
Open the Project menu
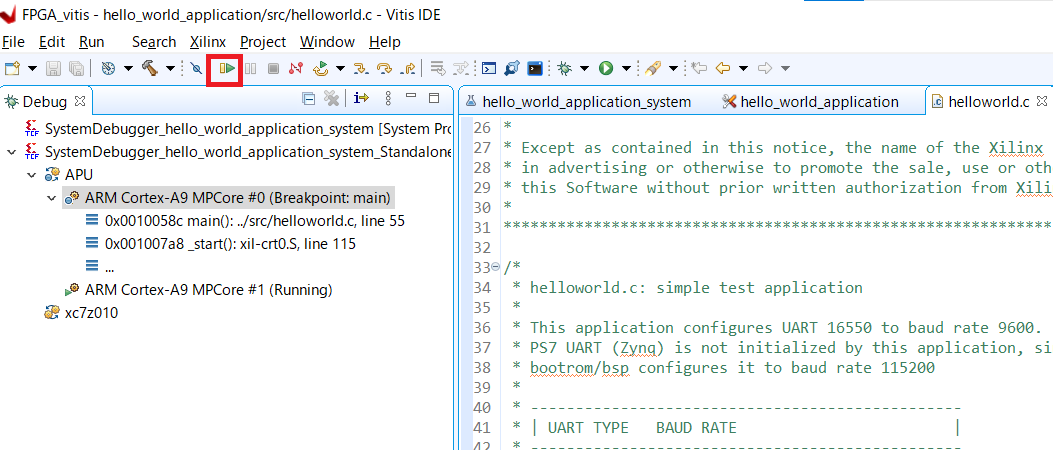coord(263,42)
